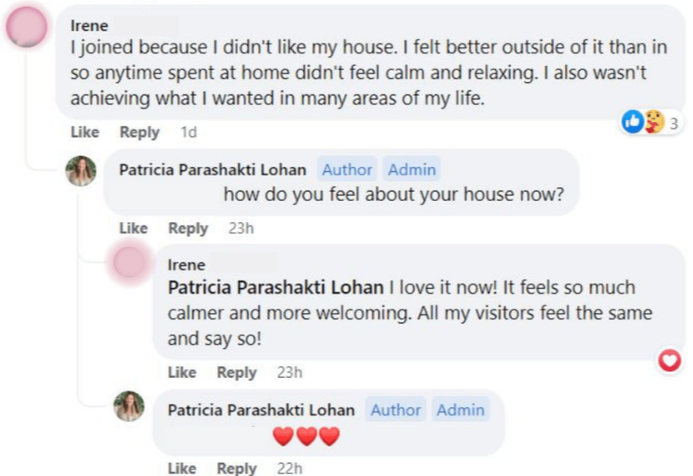Reply to Patricia's three hearts comment

point(237,468)
